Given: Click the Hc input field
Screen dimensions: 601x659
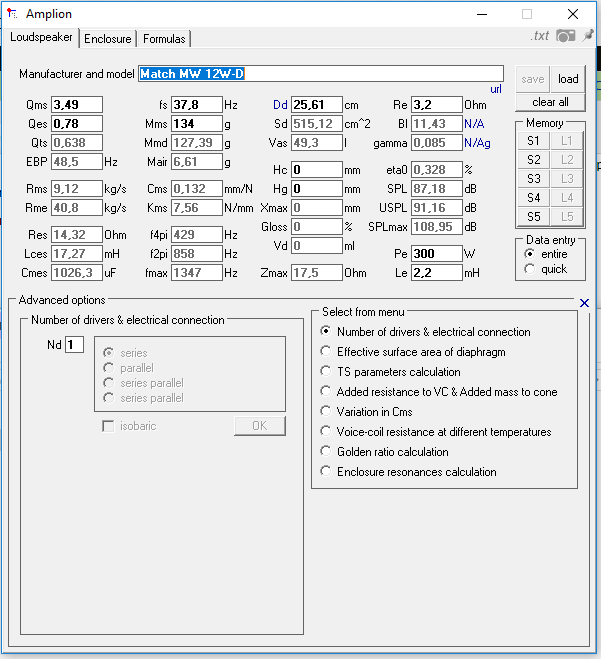Looking at the screenshot, I should click(317, 170).
